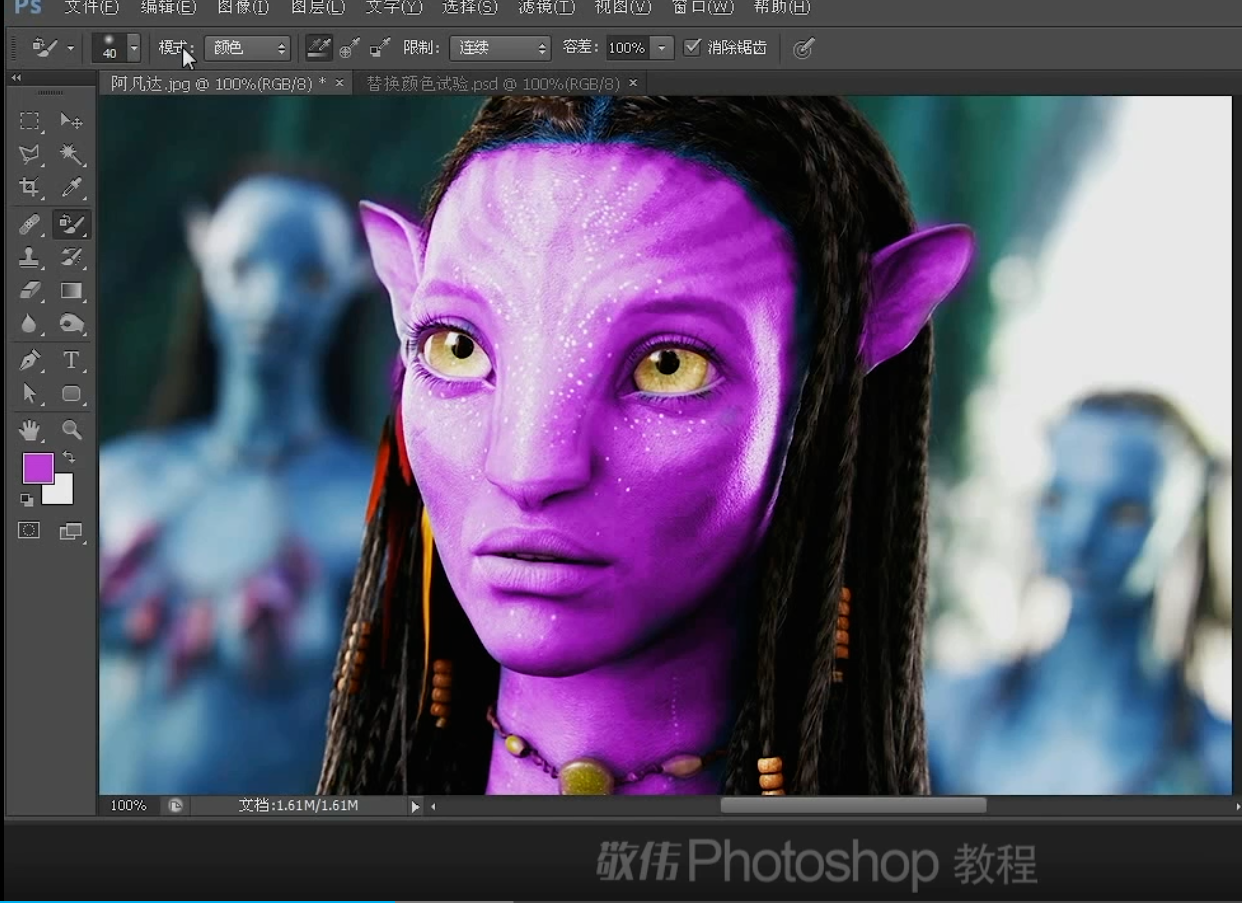Select the Eraser tool

(30, 290)
